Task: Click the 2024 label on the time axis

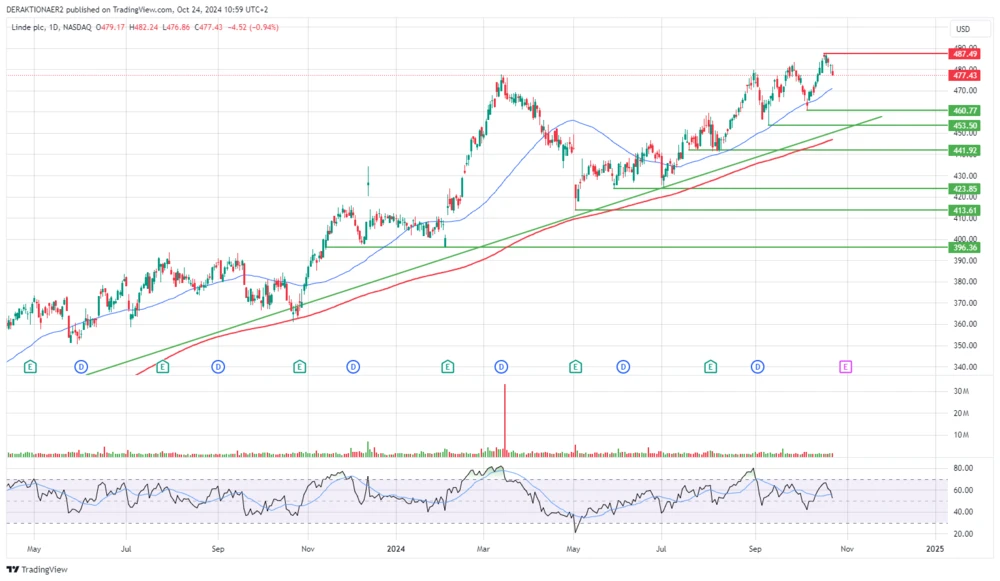Action: click(x=395, y=549)
